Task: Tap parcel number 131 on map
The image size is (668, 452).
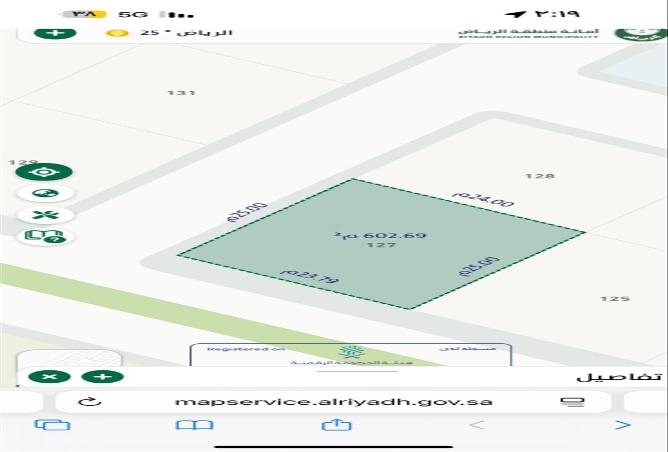Action: [181, 92]
